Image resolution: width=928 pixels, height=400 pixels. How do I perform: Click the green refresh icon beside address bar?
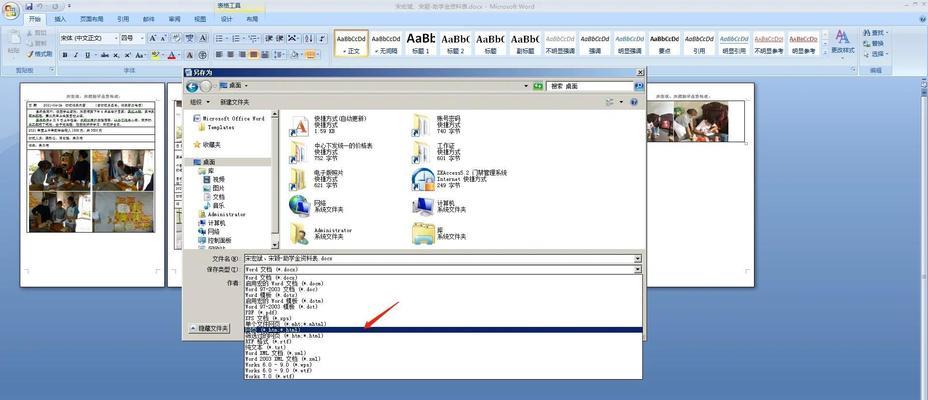(537, 86)
